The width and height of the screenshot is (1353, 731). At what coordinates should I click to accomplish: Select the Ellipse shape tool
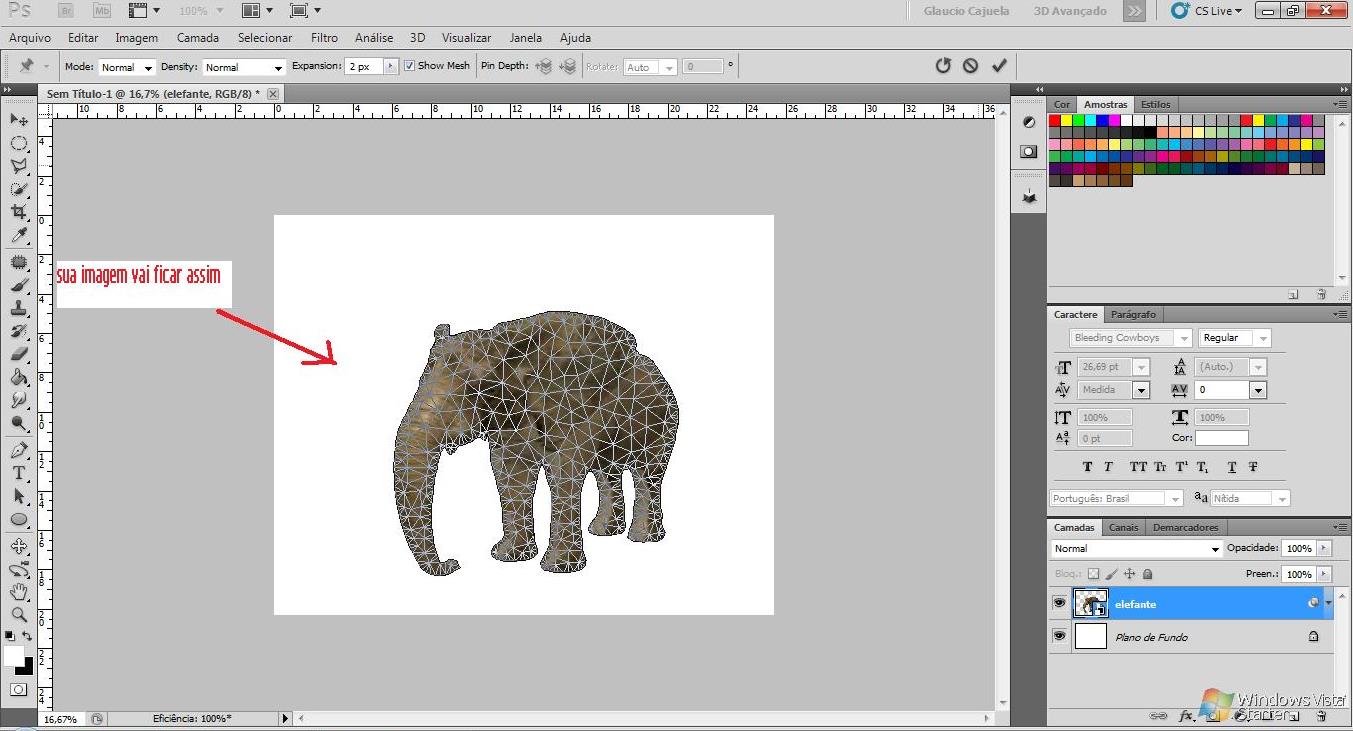click(x=19, y=519)
